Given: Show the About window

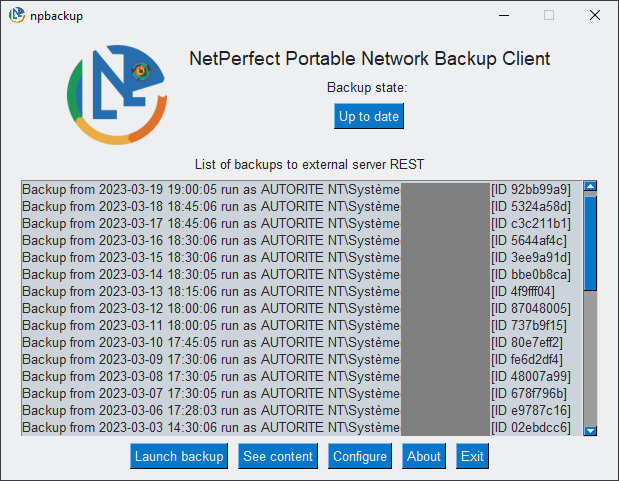Looking at the screenshot, I should pos(424,456).
